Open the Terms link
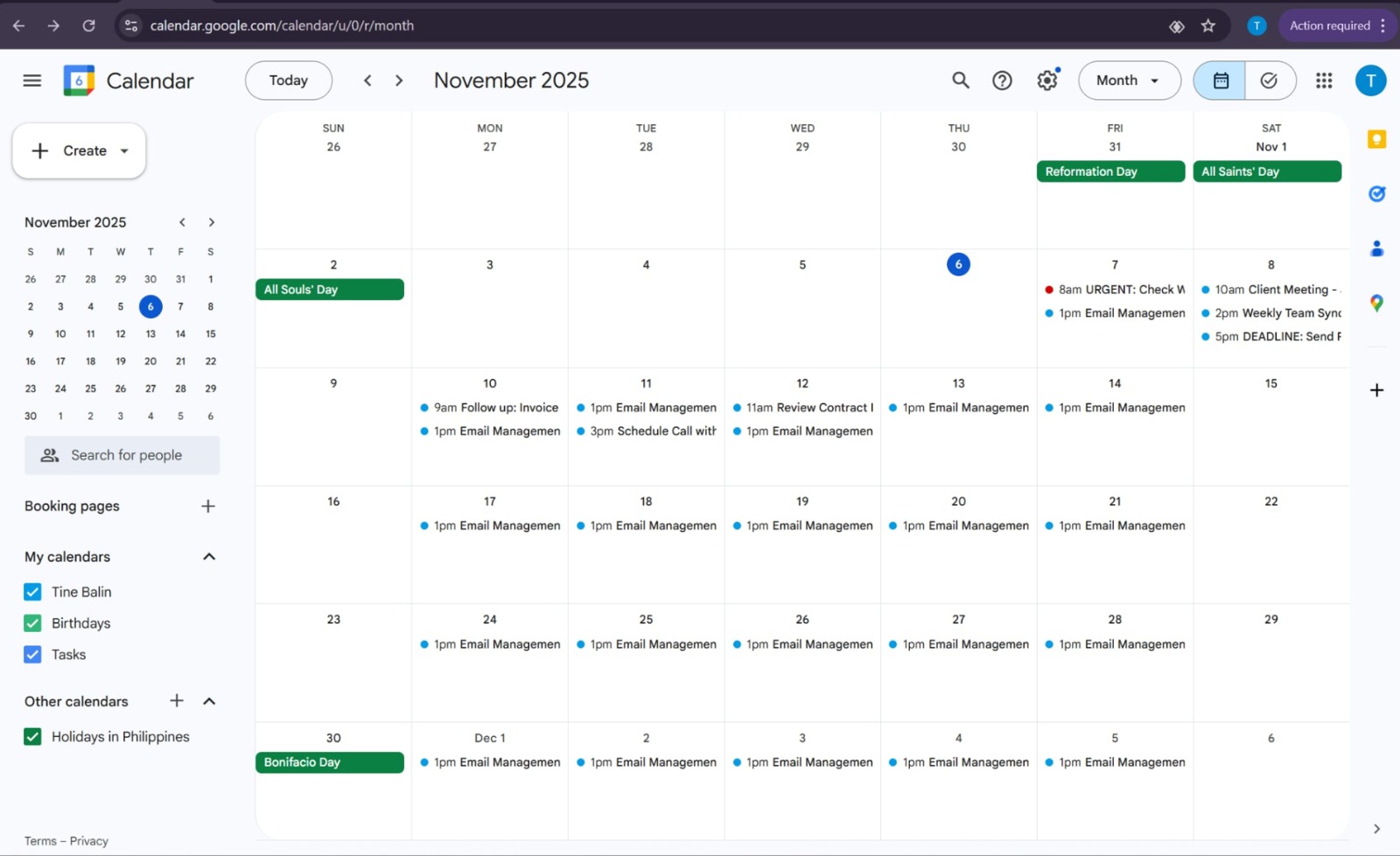The image size is (1400, 856). (x=40, y=841)
